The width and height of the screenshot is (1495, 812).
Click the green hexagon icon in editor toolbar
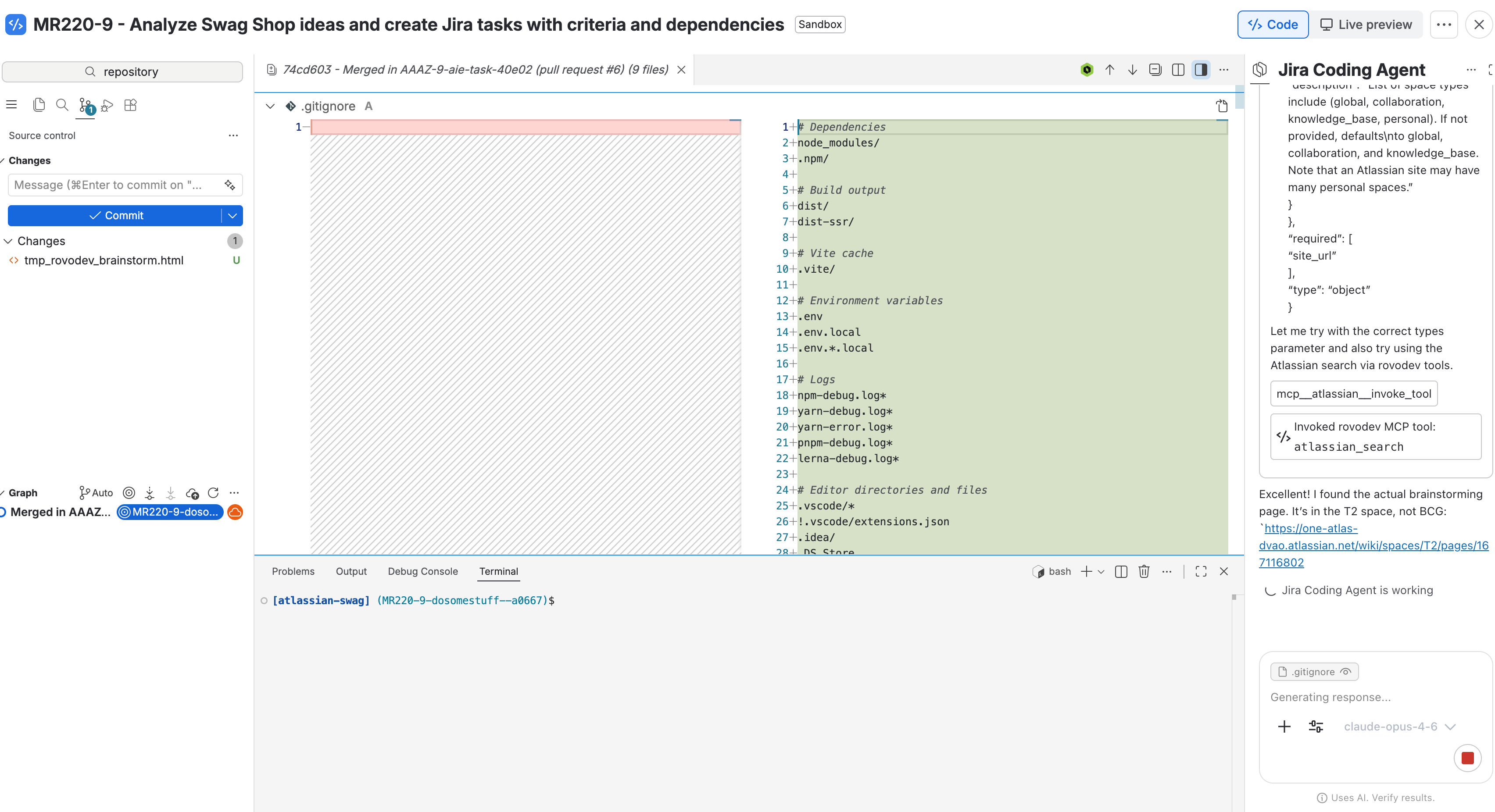(1087, 70)
